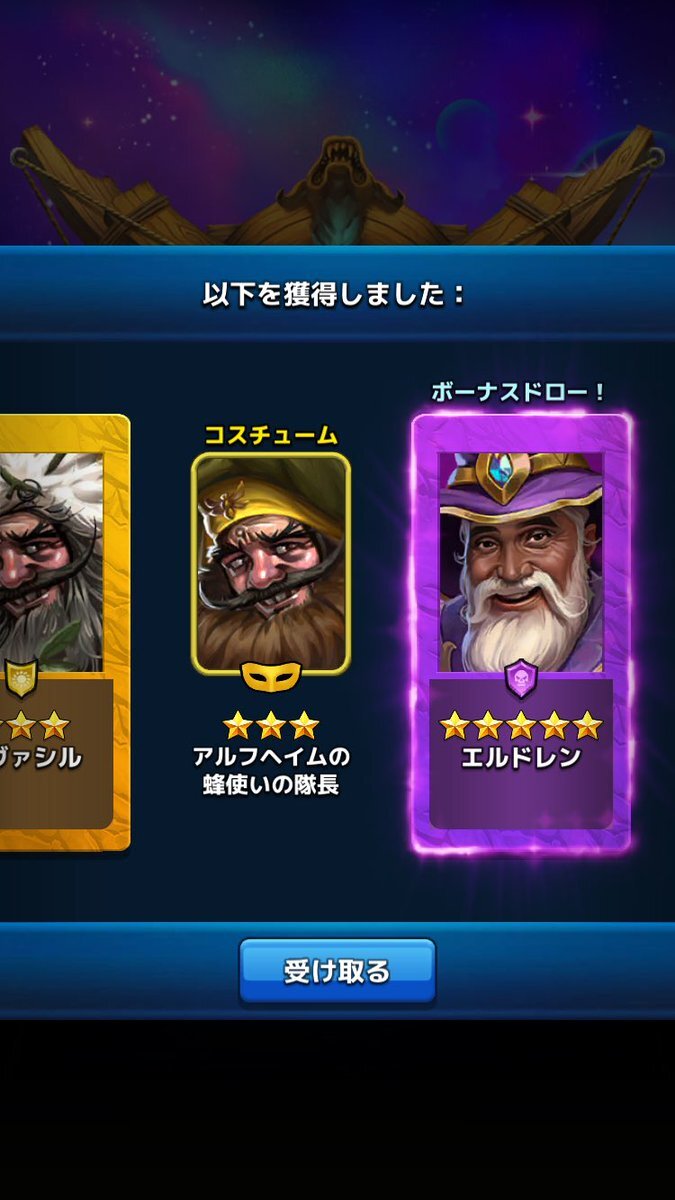675x1200 pixels.
Task: Tap the yellow sun shield element icon
Action: click(x=18, y=679)
